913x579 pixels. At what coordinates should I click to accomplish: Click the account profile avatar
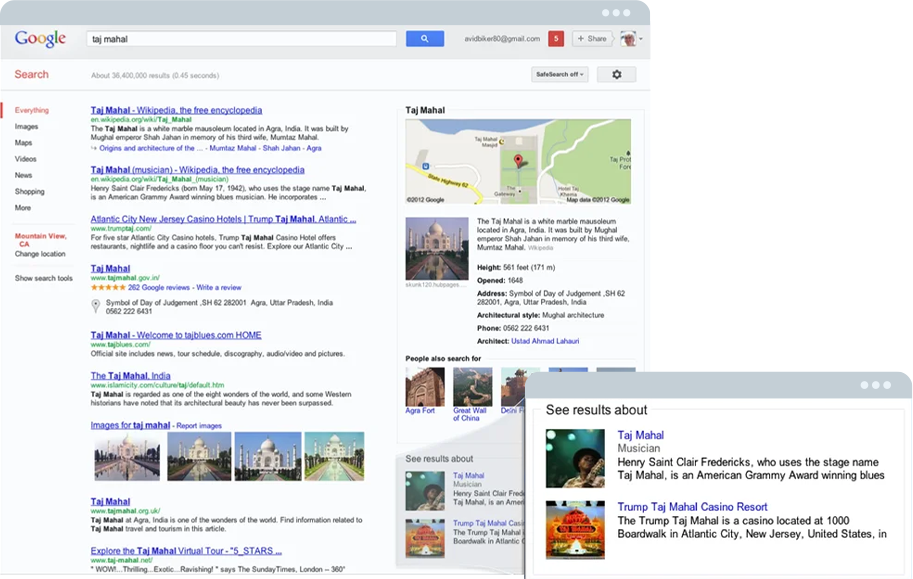click(628, 38)
